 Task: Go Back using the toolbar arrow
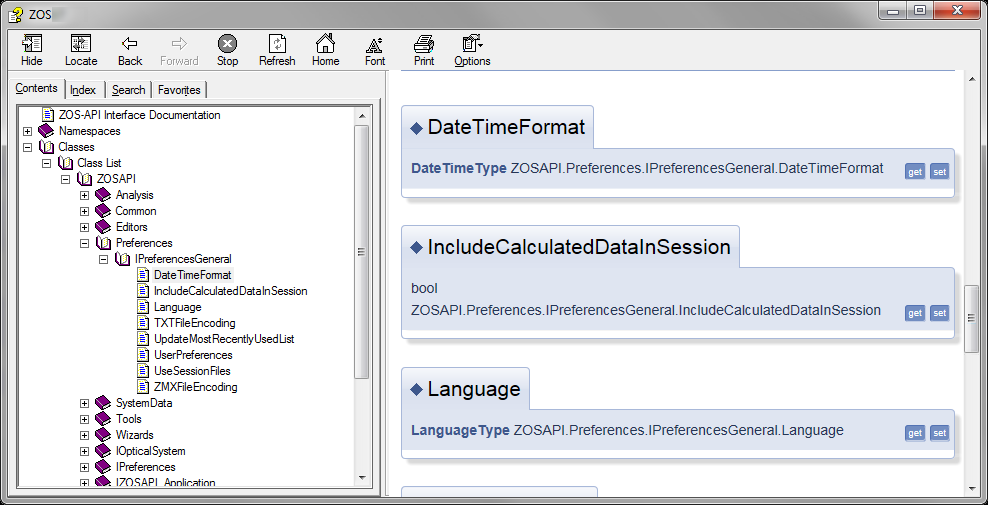[x=130, y=44]
